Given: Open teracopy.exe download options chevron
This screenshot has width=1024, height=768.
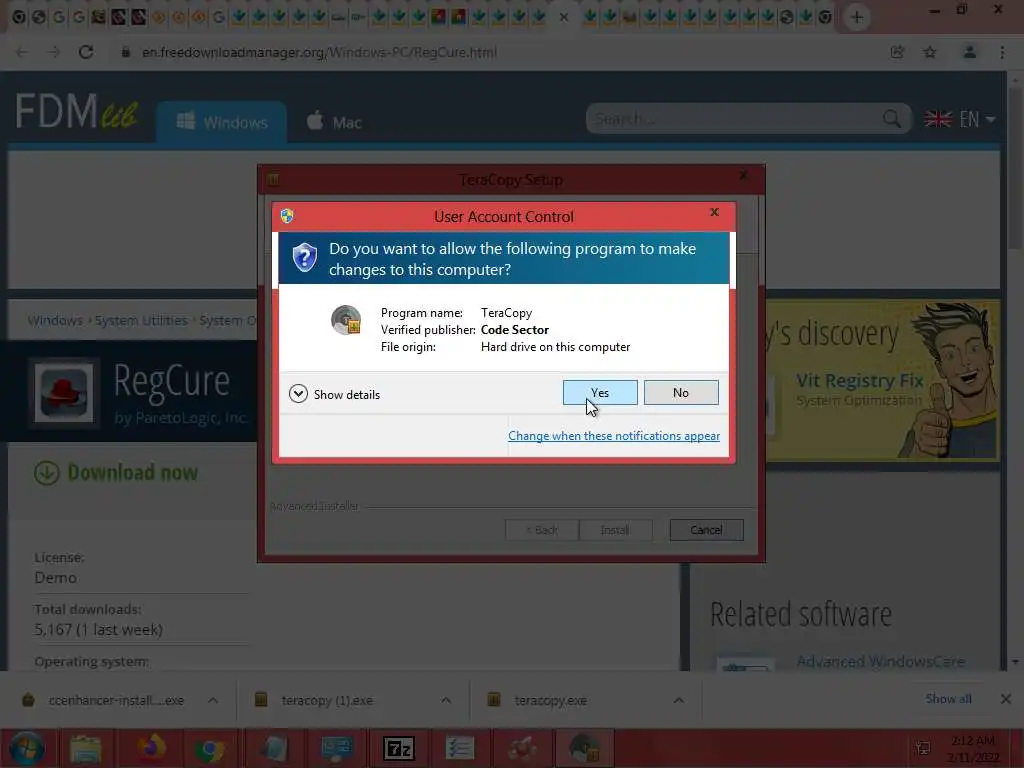Looking at the screenshot, I should (x=679, y=700).
